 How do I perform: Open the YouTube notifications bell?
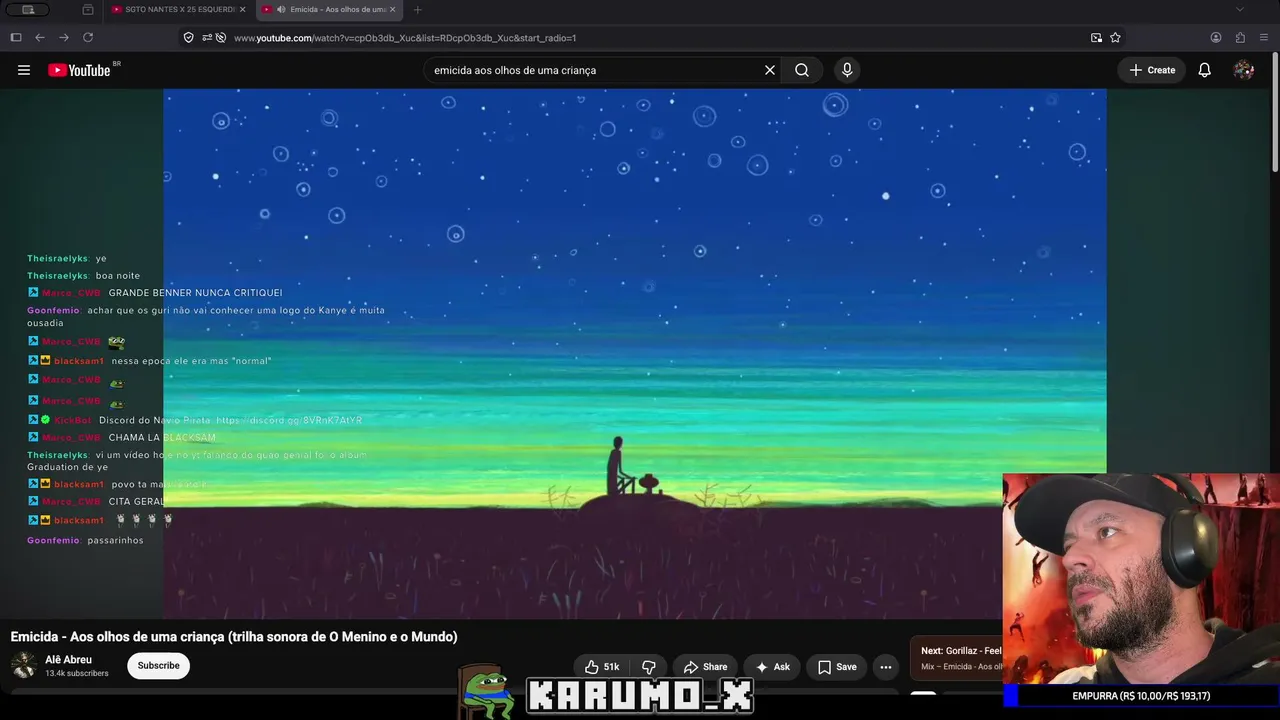1205,70
